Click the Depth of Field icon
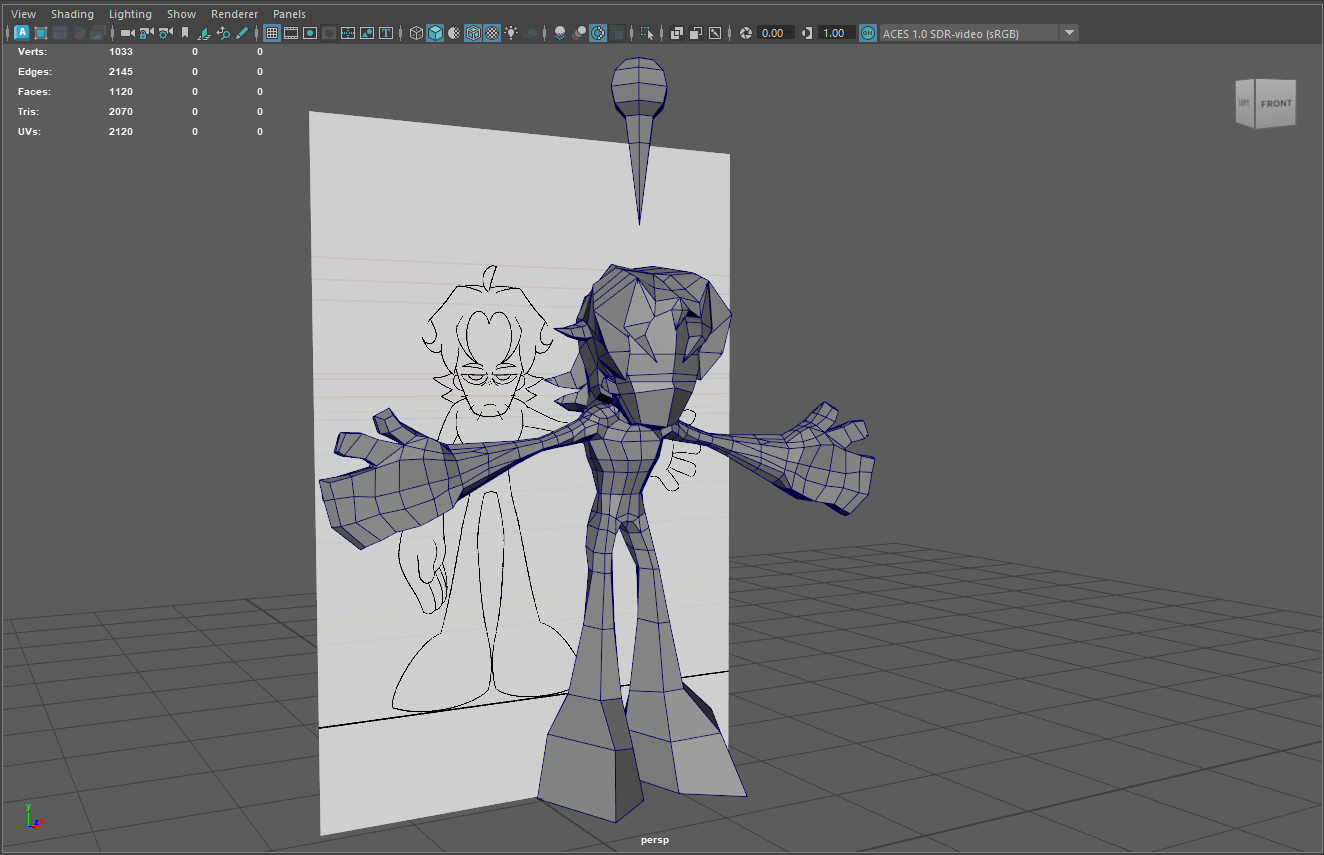 point(619,33)
